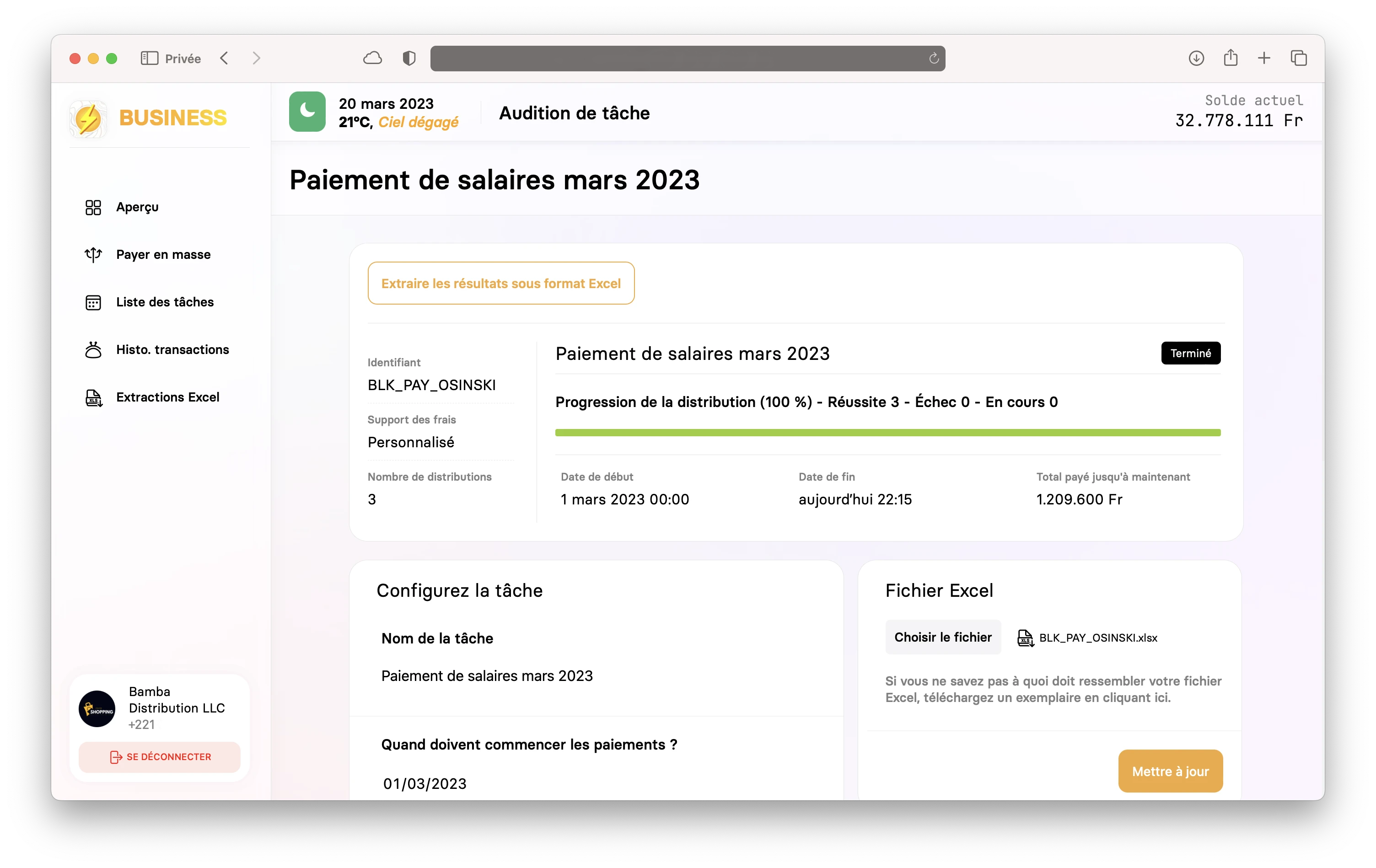Viewport: 1376px width, 868px height.
Task: Click the Aperçu grid icon
Action: point(93,207)
